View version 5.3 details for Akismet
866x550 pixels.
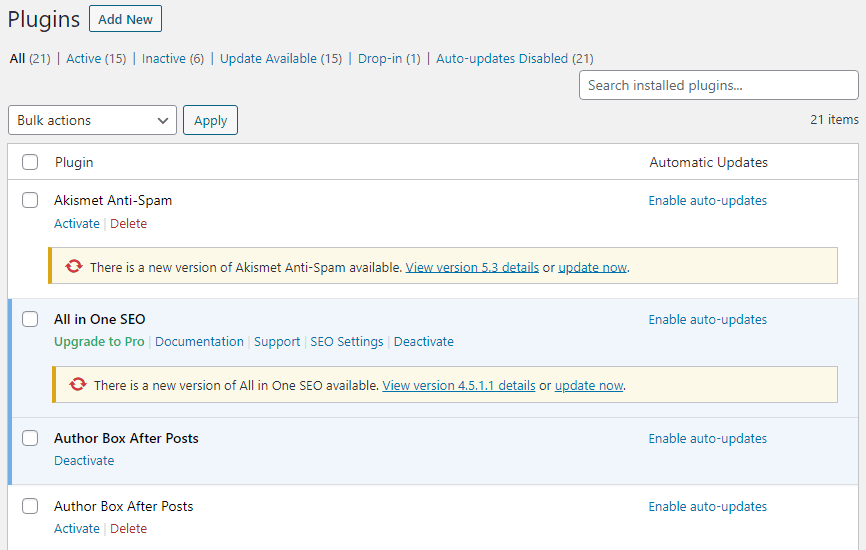(x=472, y=267)
